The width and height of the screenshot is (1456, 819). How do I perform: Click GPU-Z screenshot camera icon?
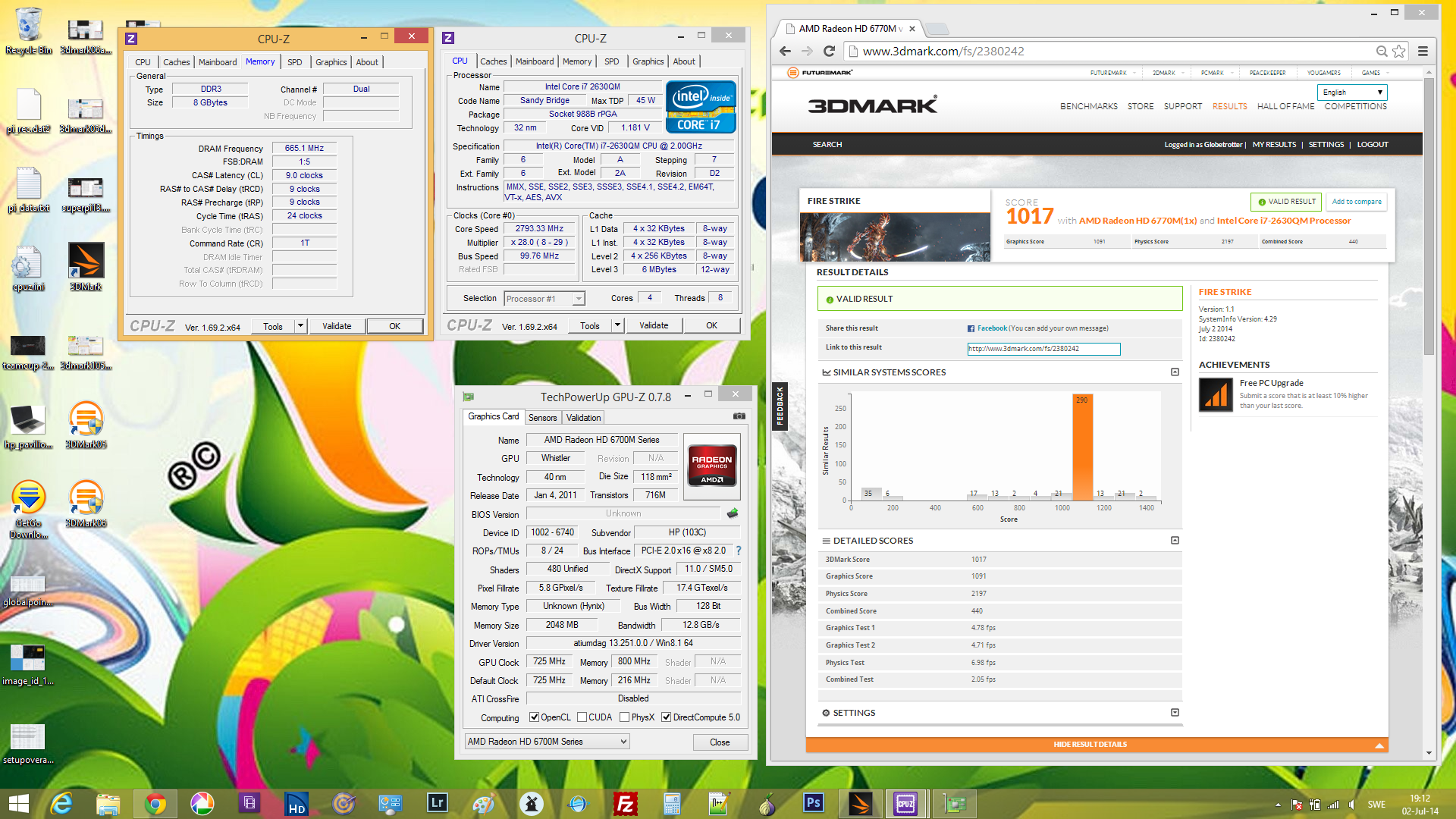(739, 416)
